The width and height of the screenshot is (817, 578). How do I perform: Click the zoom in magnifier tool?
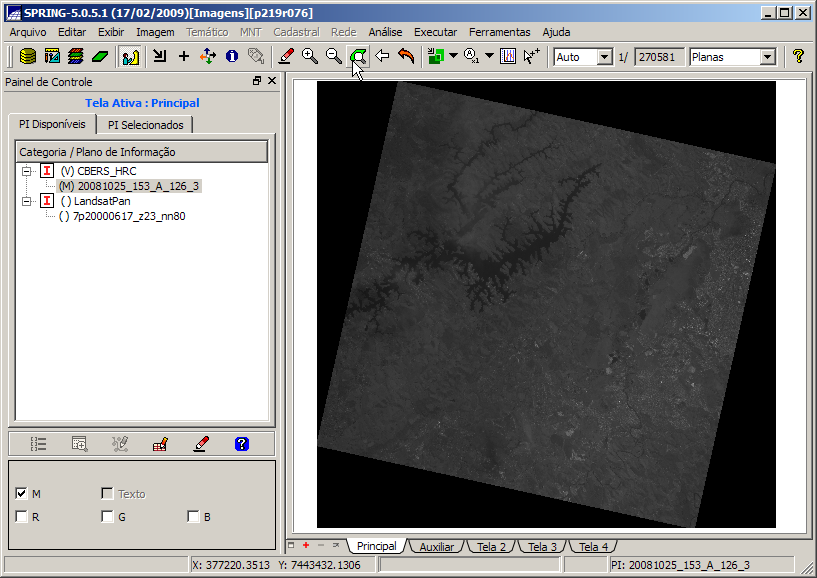click(x=310, y=57)
